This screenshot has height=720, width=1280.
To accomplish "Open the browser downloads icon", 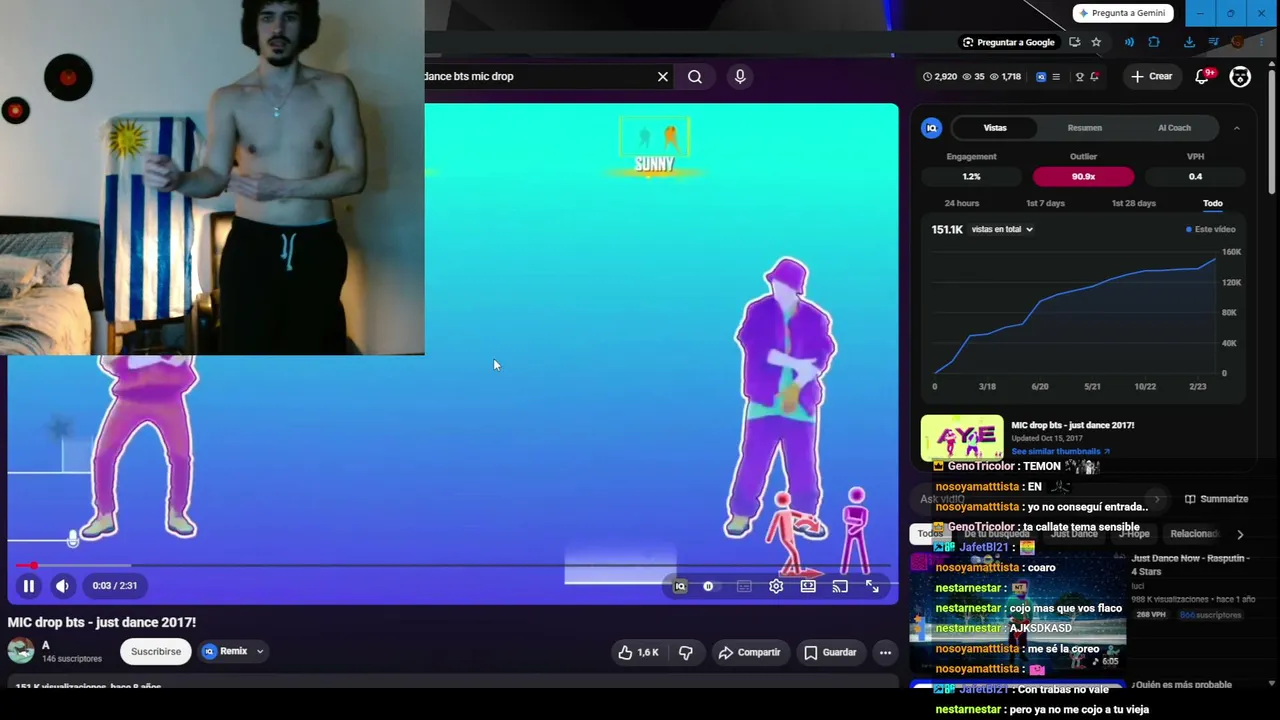I will pos(1189,42).
